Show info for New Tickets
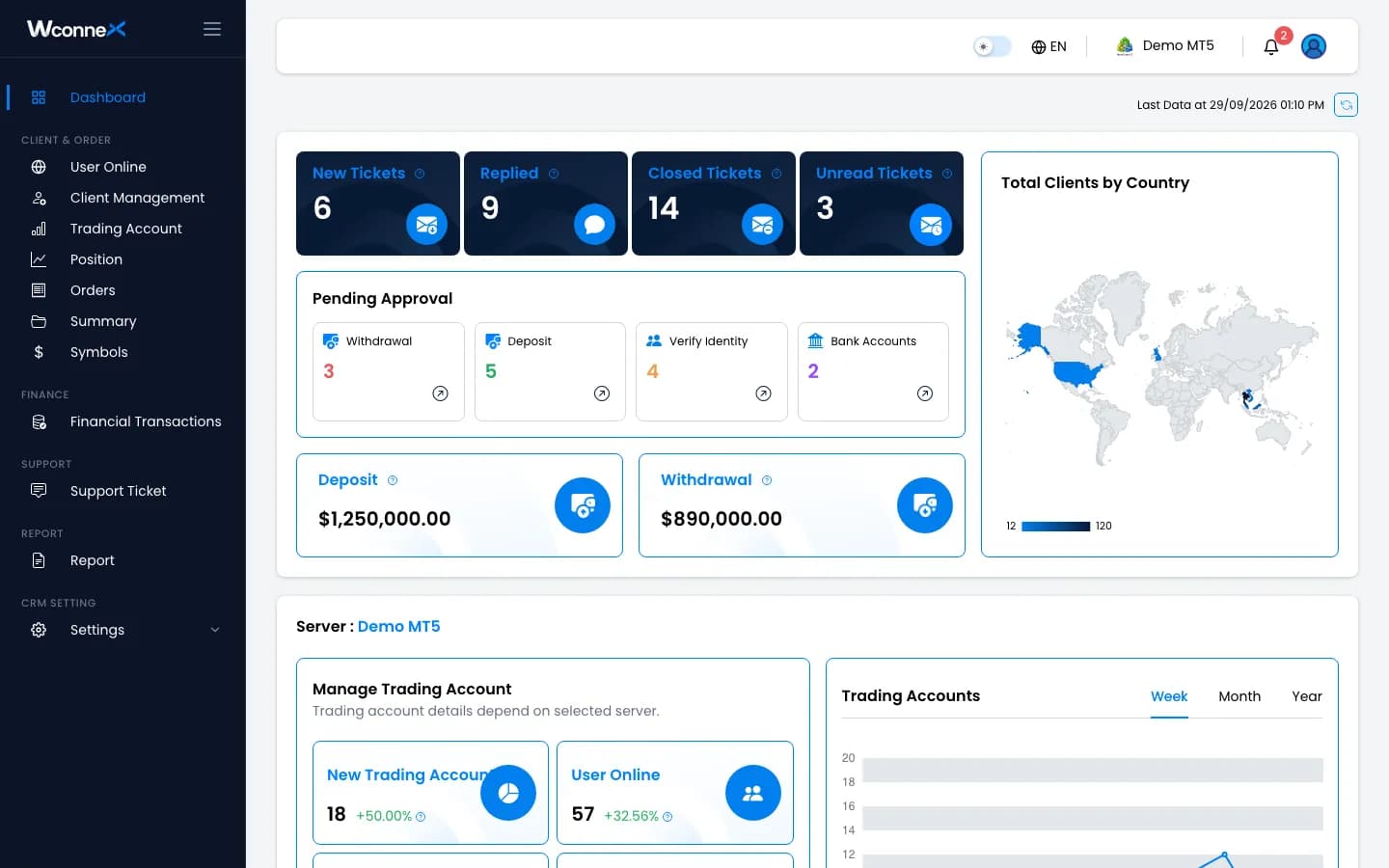Screen dimensions: 1389x868 coord(420,174)
